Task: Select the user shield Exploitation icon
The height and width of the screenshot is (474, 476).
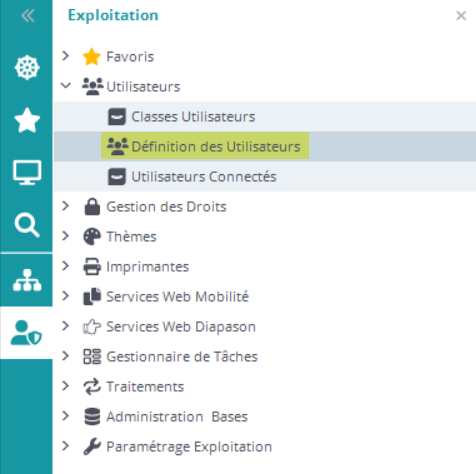Action: tap(26, 333)
